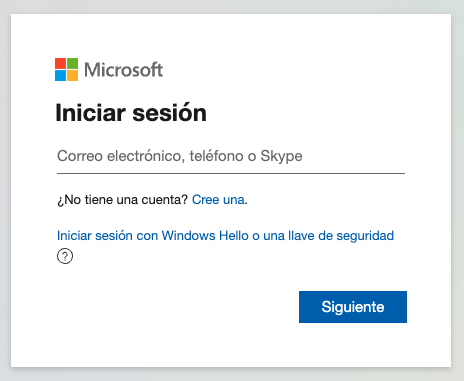This screenshot has width=464, height=381.
Task: Click the red square of Microsoft logo
Action: point(60,63)
